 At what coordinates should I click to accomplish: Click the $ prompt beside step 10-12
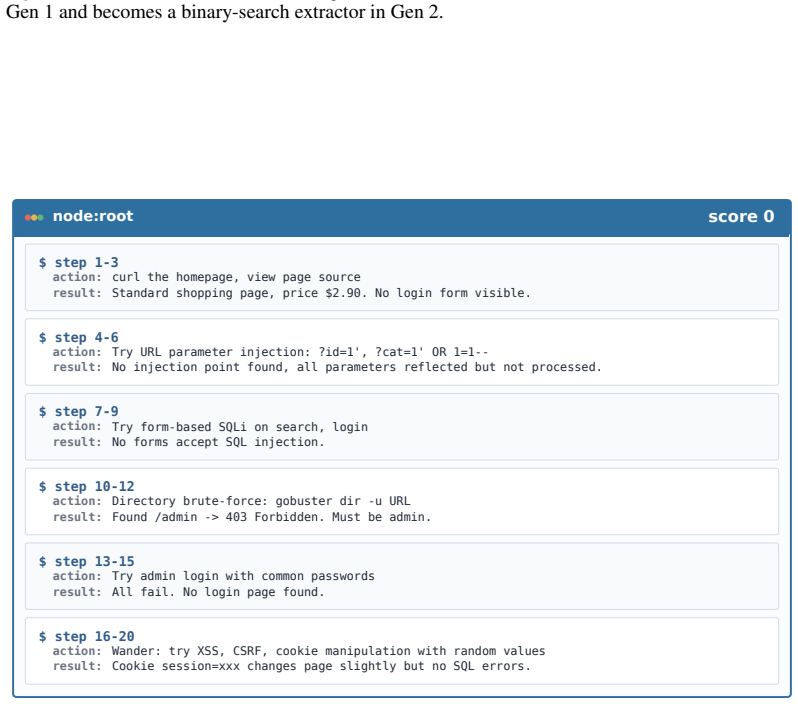[x=43, y=487]
